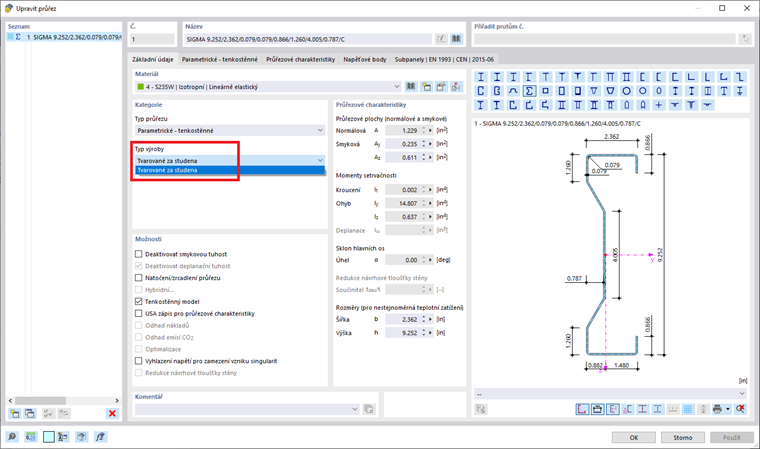Enable Deaktivovat smykovou tuhost checkbox

(x=139, y=254)
